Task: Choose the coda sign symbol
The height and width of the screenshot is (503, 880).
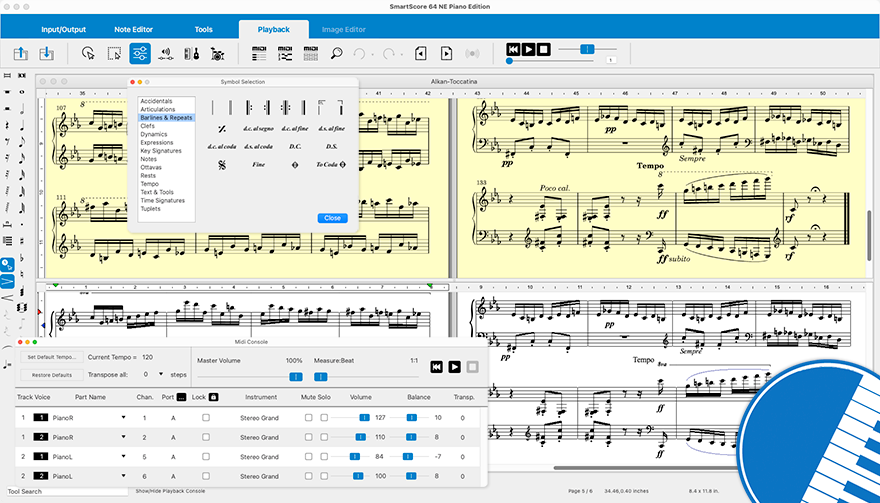Action: click(x=295, y=165)
